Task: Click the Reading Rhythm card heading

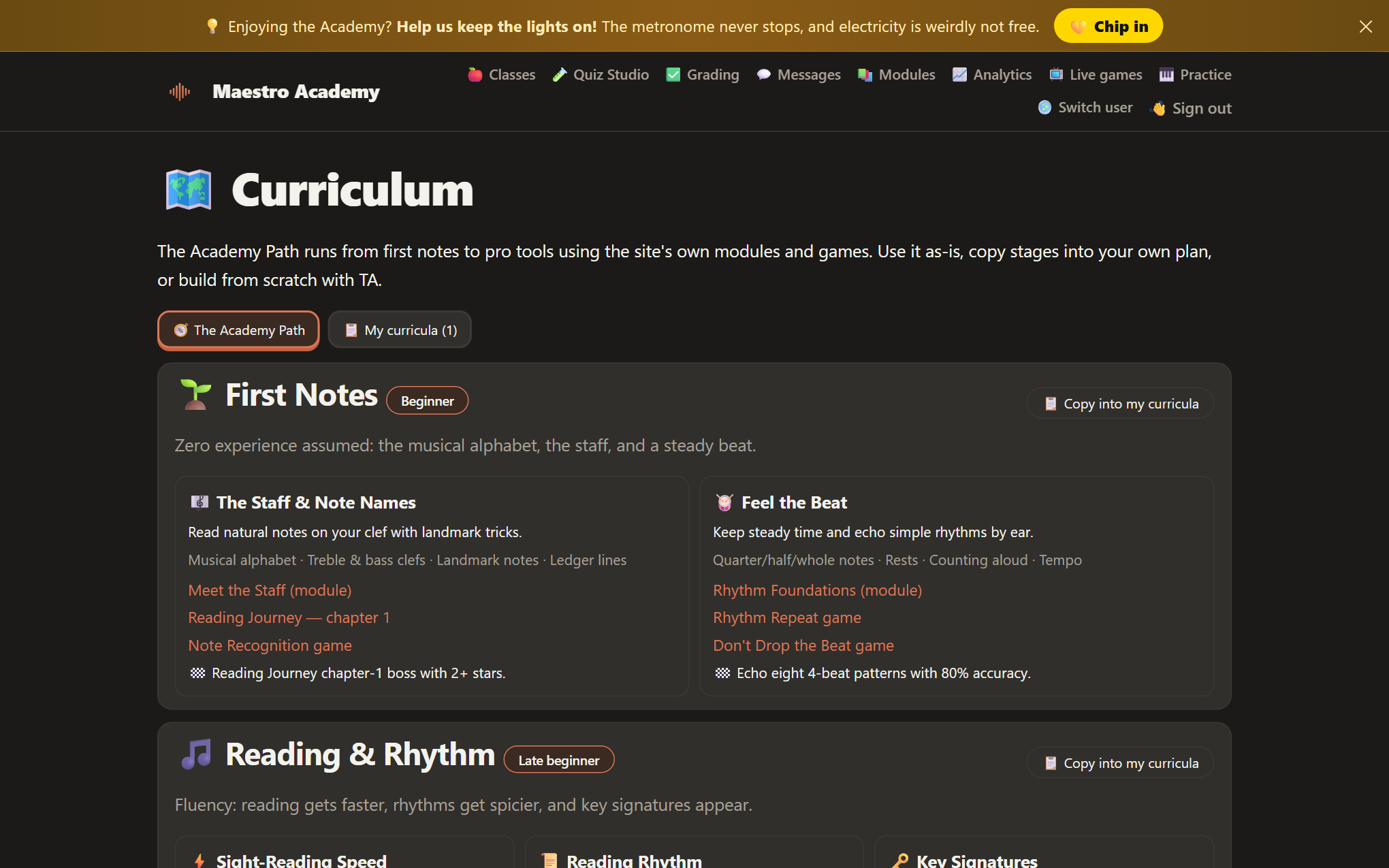Action: [x=634, y=861]
